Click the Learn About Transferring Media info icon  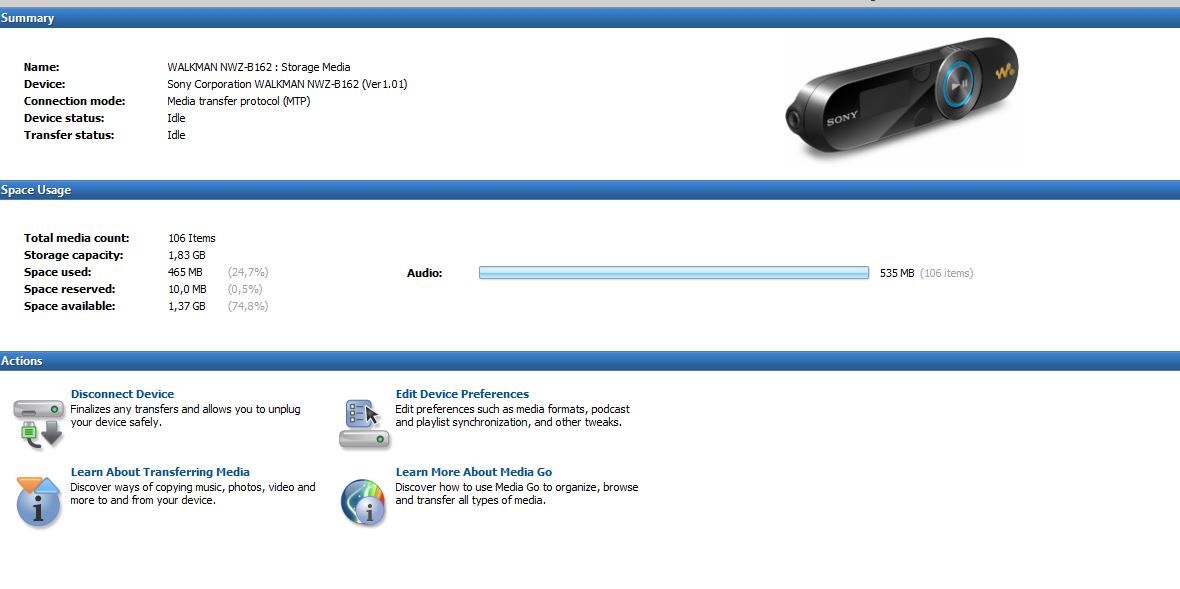tap(38, 502)
